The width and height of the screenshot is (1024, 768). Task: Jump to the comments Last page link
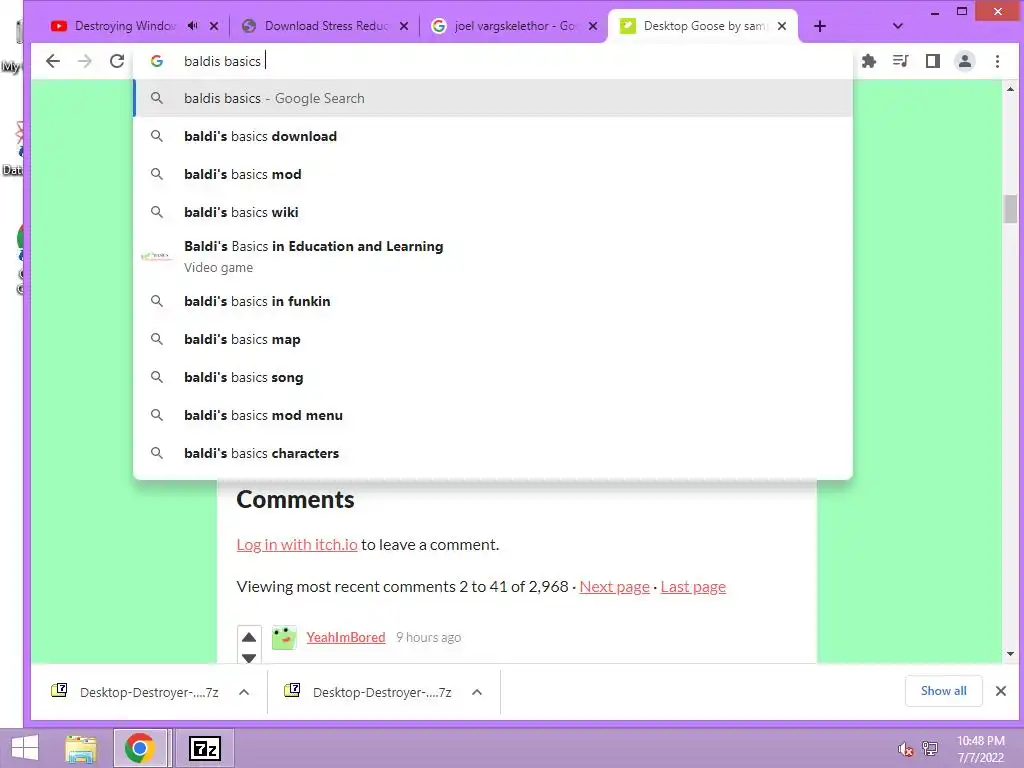coord(693,586)
